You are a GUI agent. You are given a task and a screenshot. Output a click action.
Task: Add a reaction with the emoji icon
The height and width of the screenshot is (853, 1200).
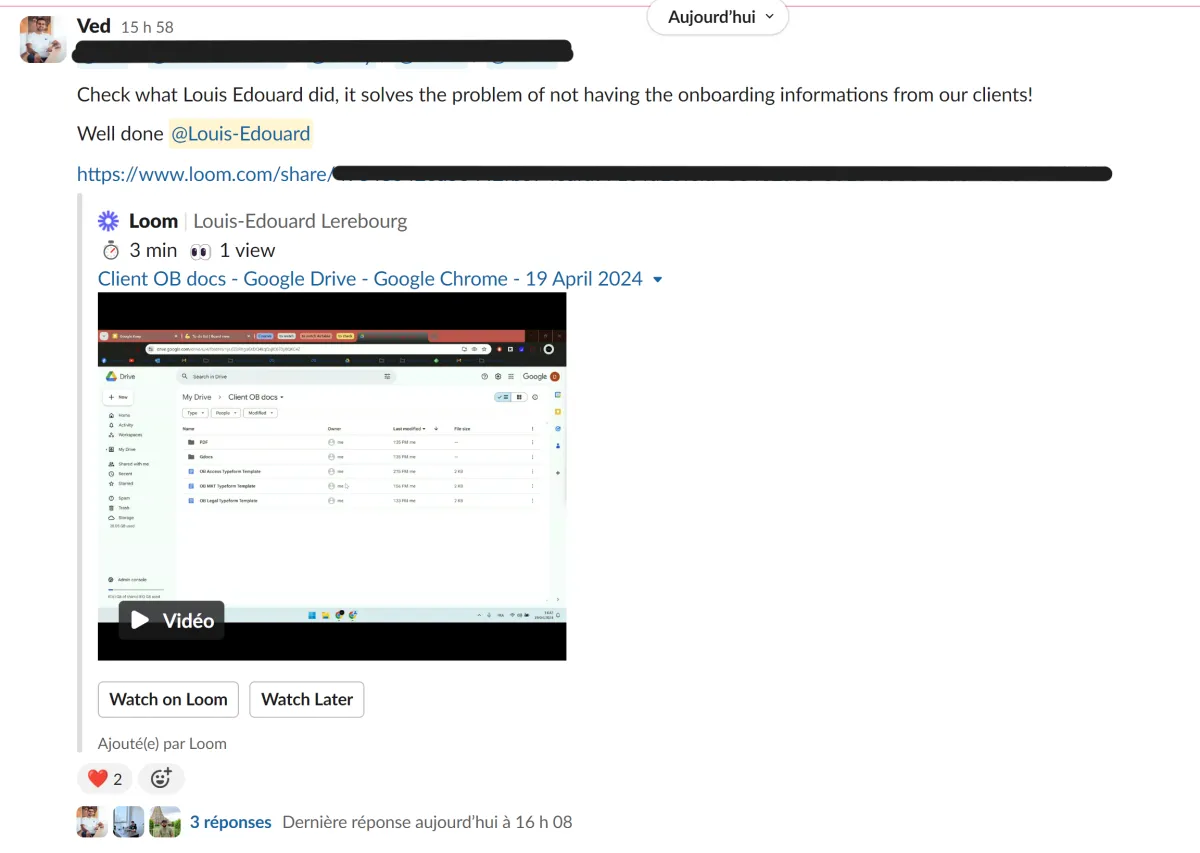(161, 778)
